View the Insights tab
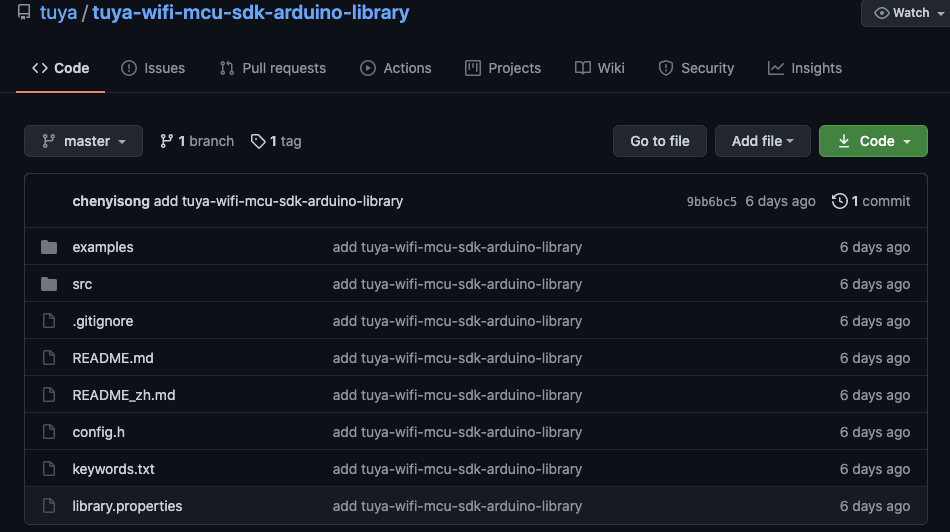Viewport: 950px width, 532px height. (x=805, y=68)
